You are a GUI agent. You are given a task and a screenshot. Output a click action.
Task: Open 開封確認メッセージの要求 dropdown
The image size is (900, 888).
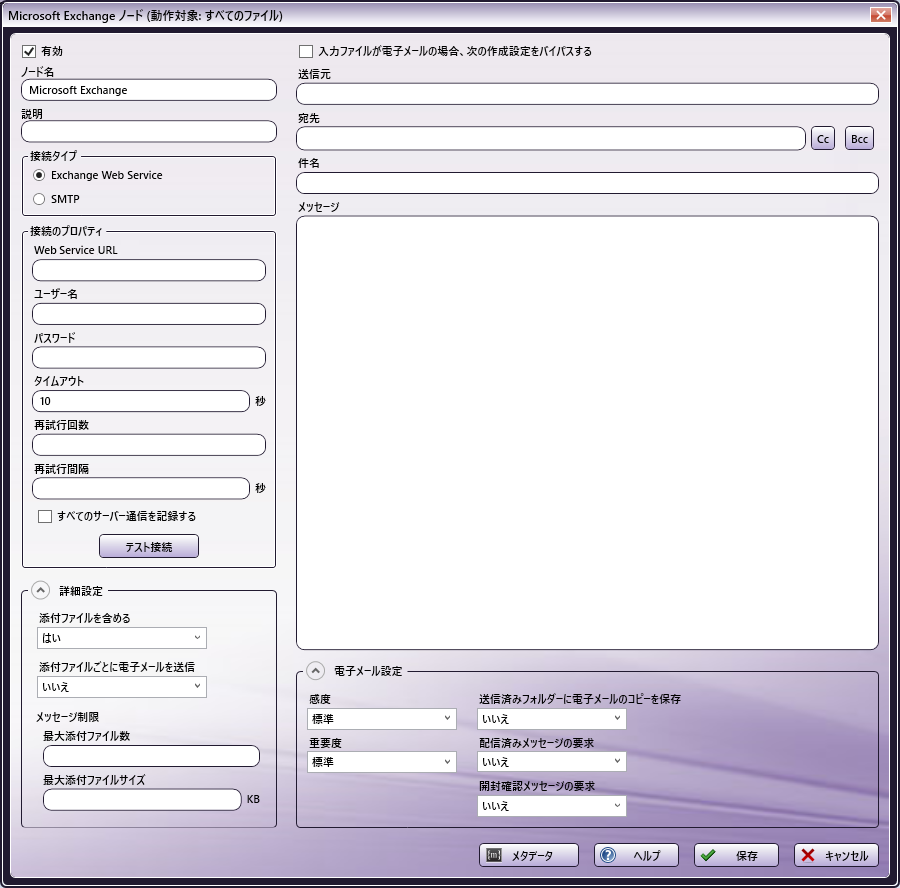click(x=552, y=806)
